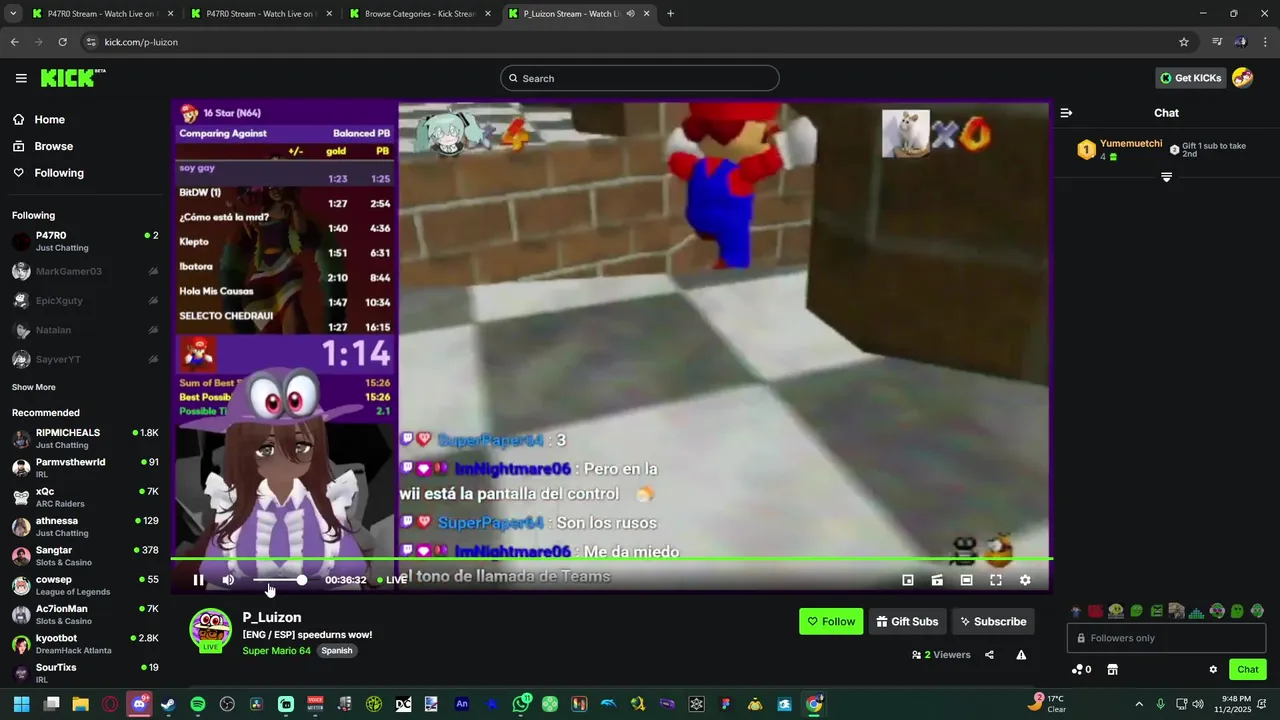The width and height of the screenshot is (1280, 720).
Task: Collapse the chat panel with arrow icon
Action: (x=1066, y=113)
